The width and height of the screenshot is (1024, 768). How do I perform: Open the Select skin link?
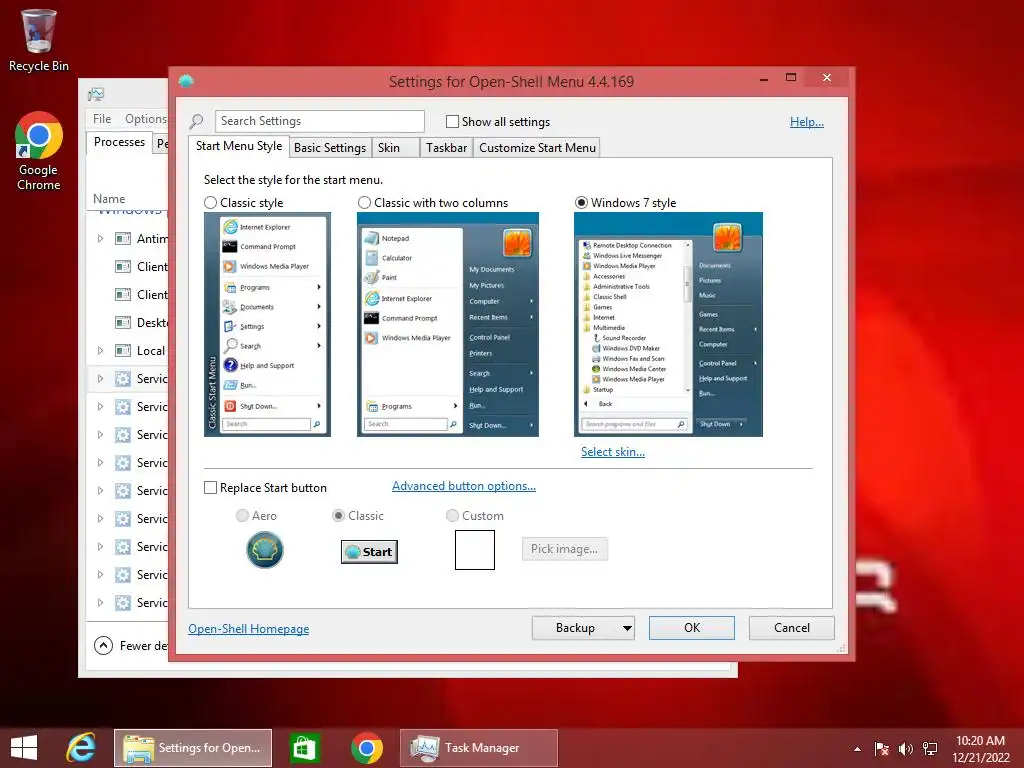(613, 452)
